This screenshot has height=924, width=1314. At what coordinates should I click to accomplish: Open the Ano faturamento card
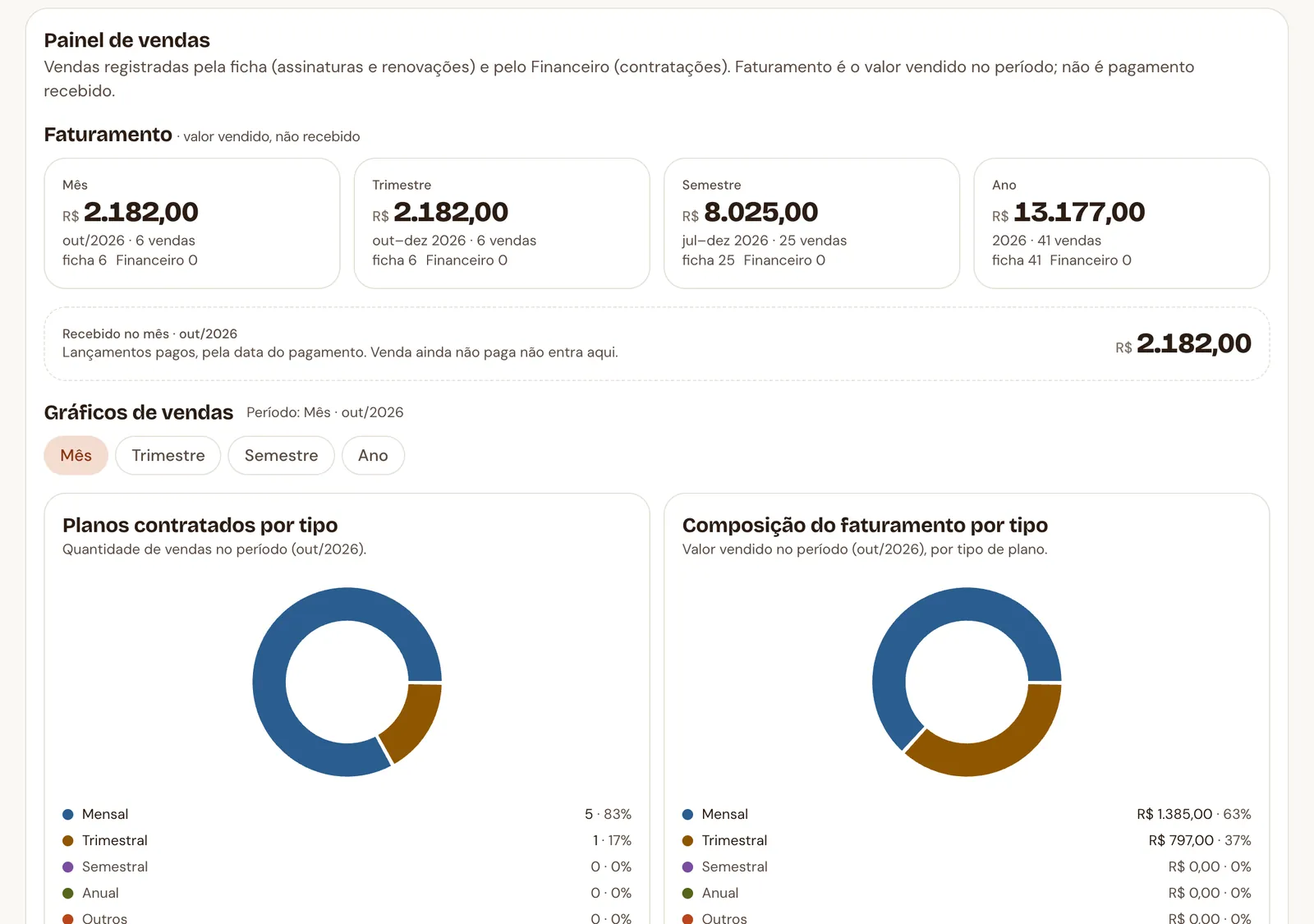[x=1122, y=223]
